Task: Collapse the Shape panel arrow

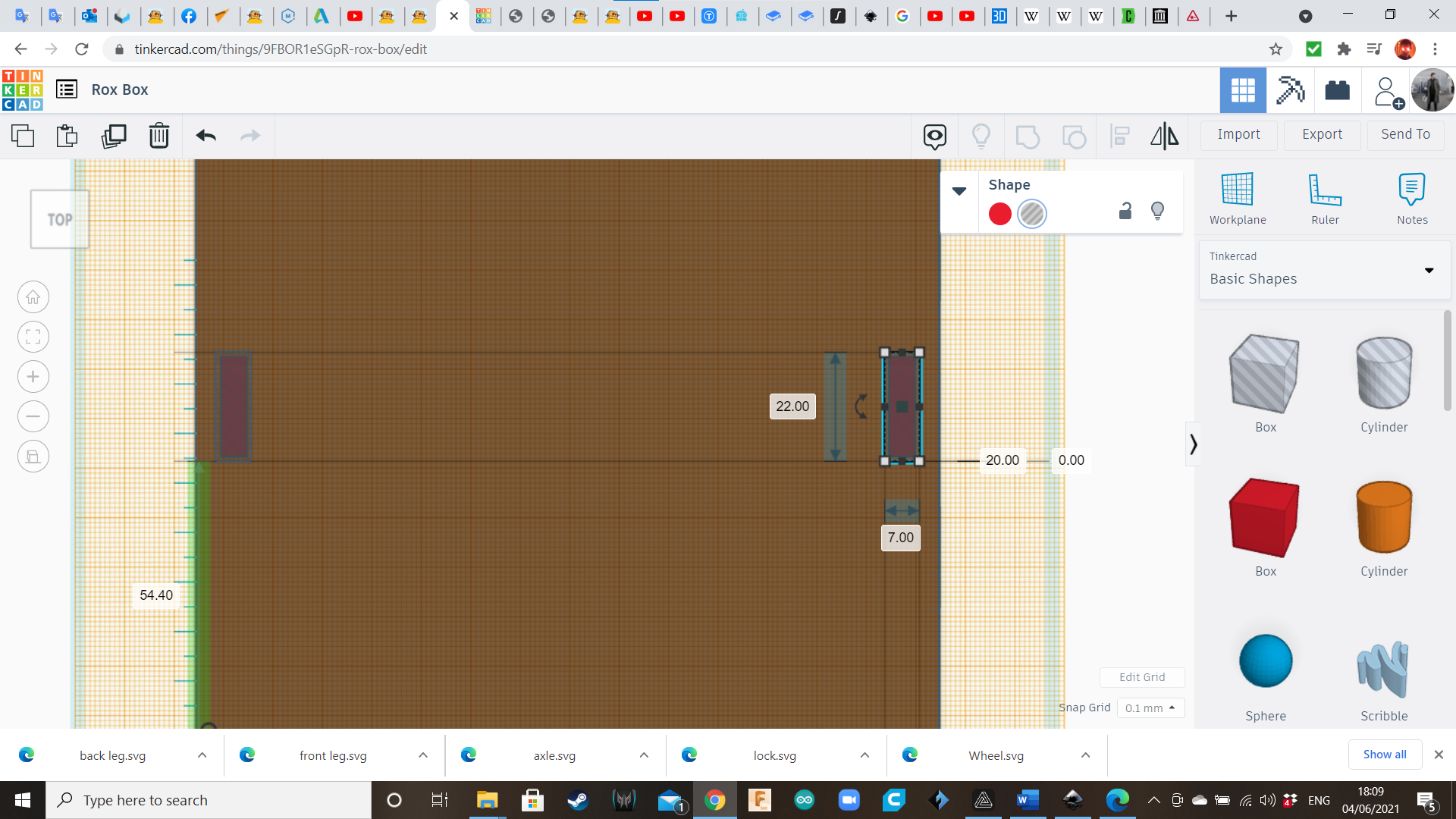Action: (959, 191)
